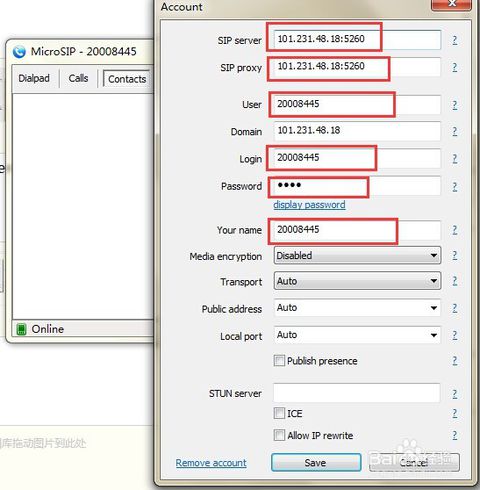Viewport: 480px width, 490px height.
Task: Open the Transport dropdown list
Action: pos(357,281)
